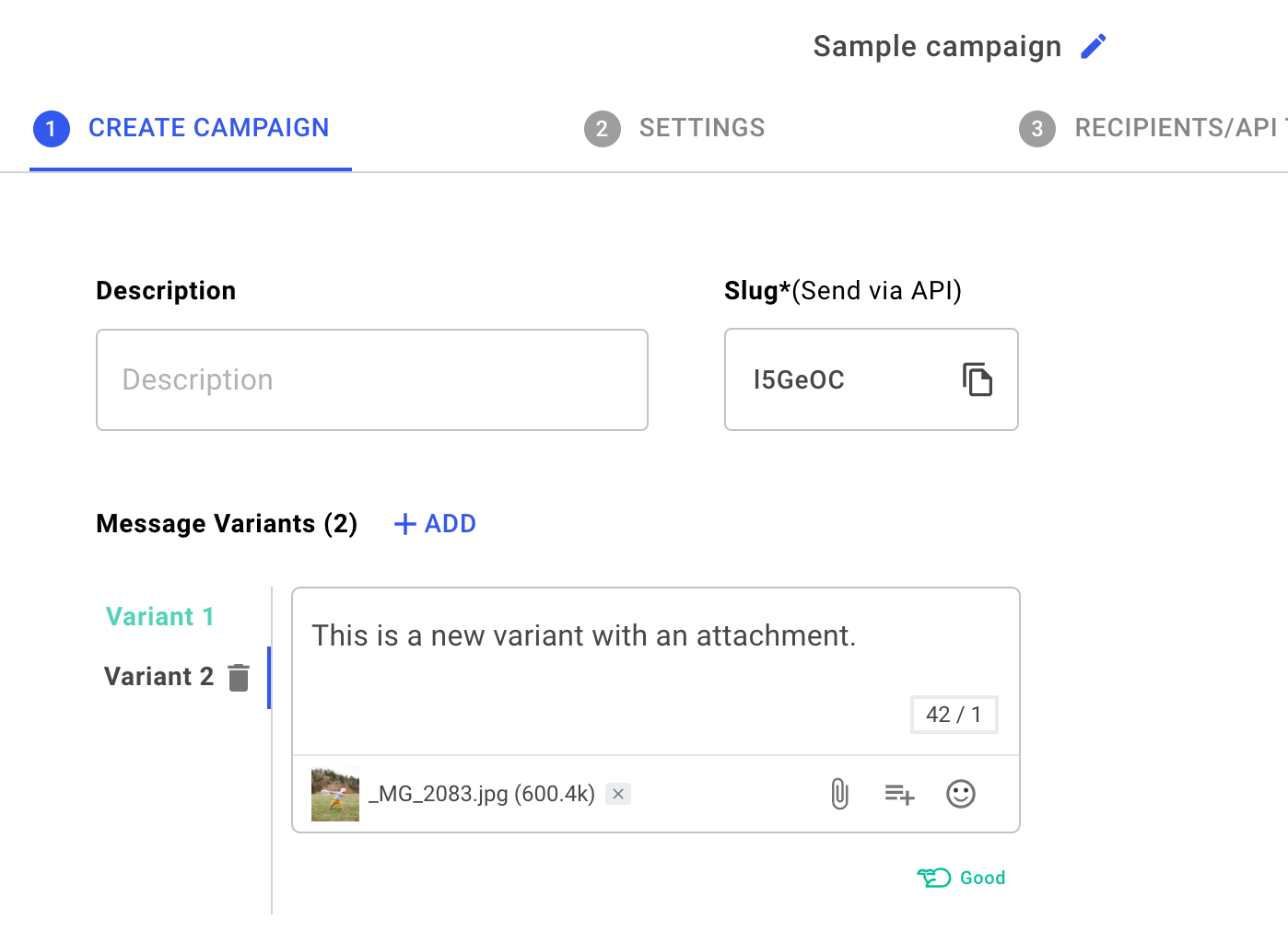Click the paperclip attachment icon

839,794
